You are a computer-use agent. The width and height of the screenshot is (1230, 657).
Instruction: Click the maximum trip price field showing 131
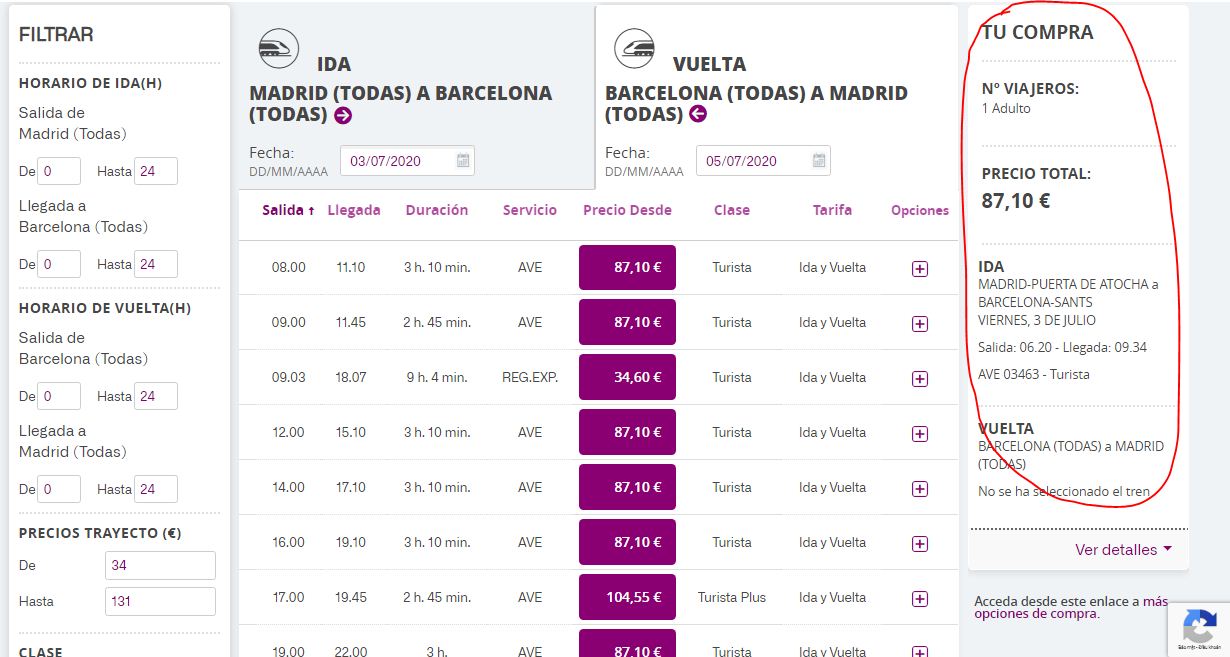click(x=160, y=602)
